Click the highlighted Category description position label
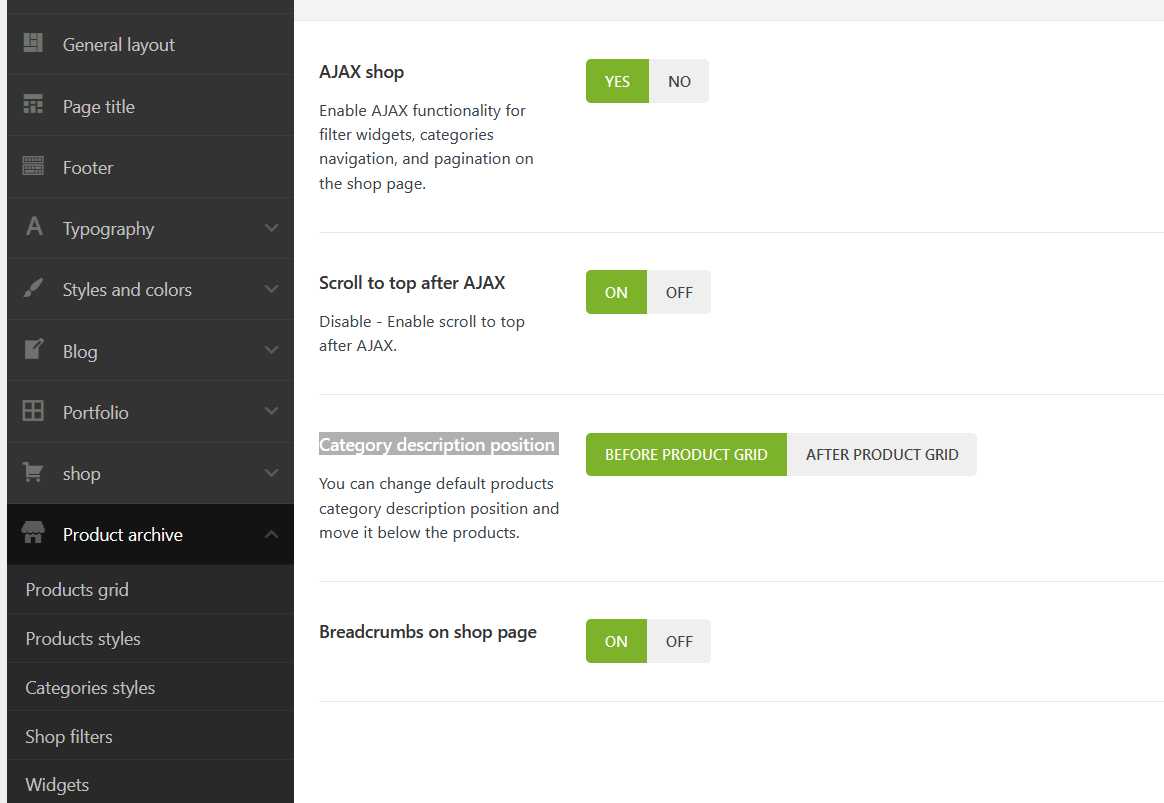Viewport: 1164px width, 803px height. pyautogui.click(x=437, y=445)
